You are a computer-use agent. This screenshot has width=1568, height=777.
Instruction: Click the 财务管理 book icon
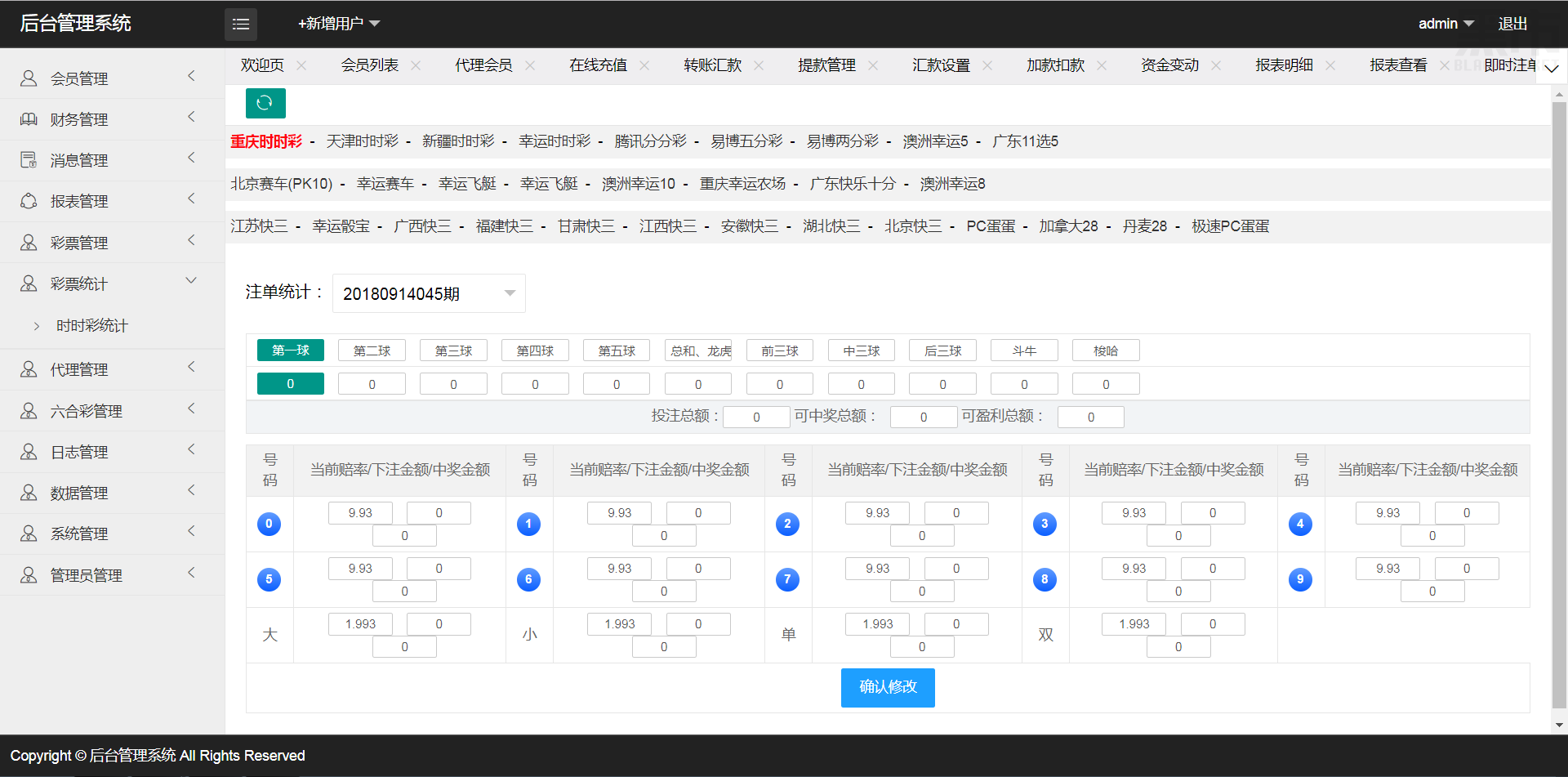[x=29, y=119]
